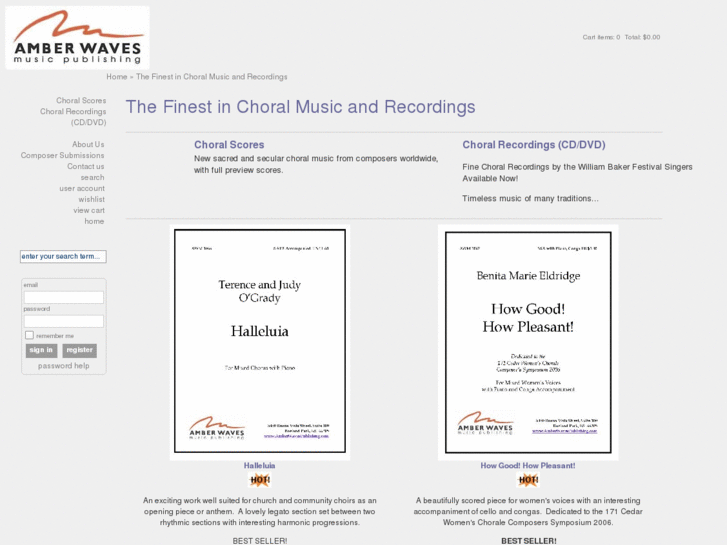Open Composer Submissions page
The height and width of the screenshot is (545, 727).
(63, 155)
